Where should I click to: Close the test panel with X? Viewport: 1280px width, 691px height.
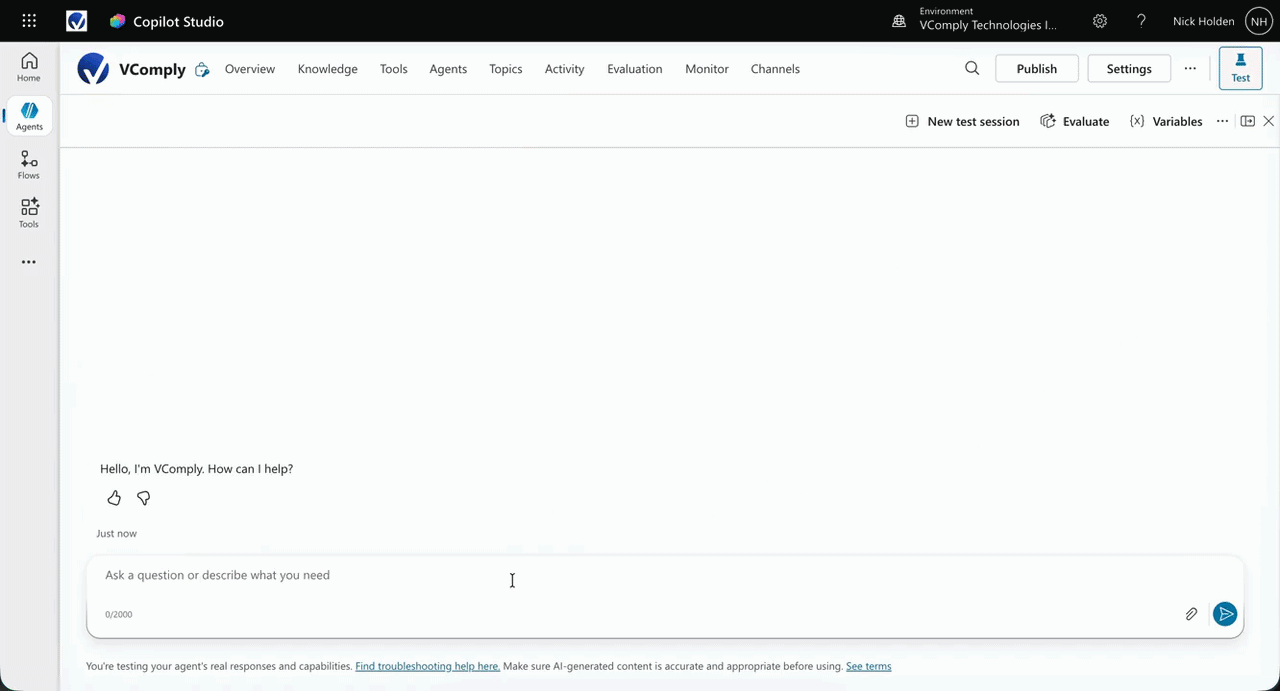(x=1269, y=121)
